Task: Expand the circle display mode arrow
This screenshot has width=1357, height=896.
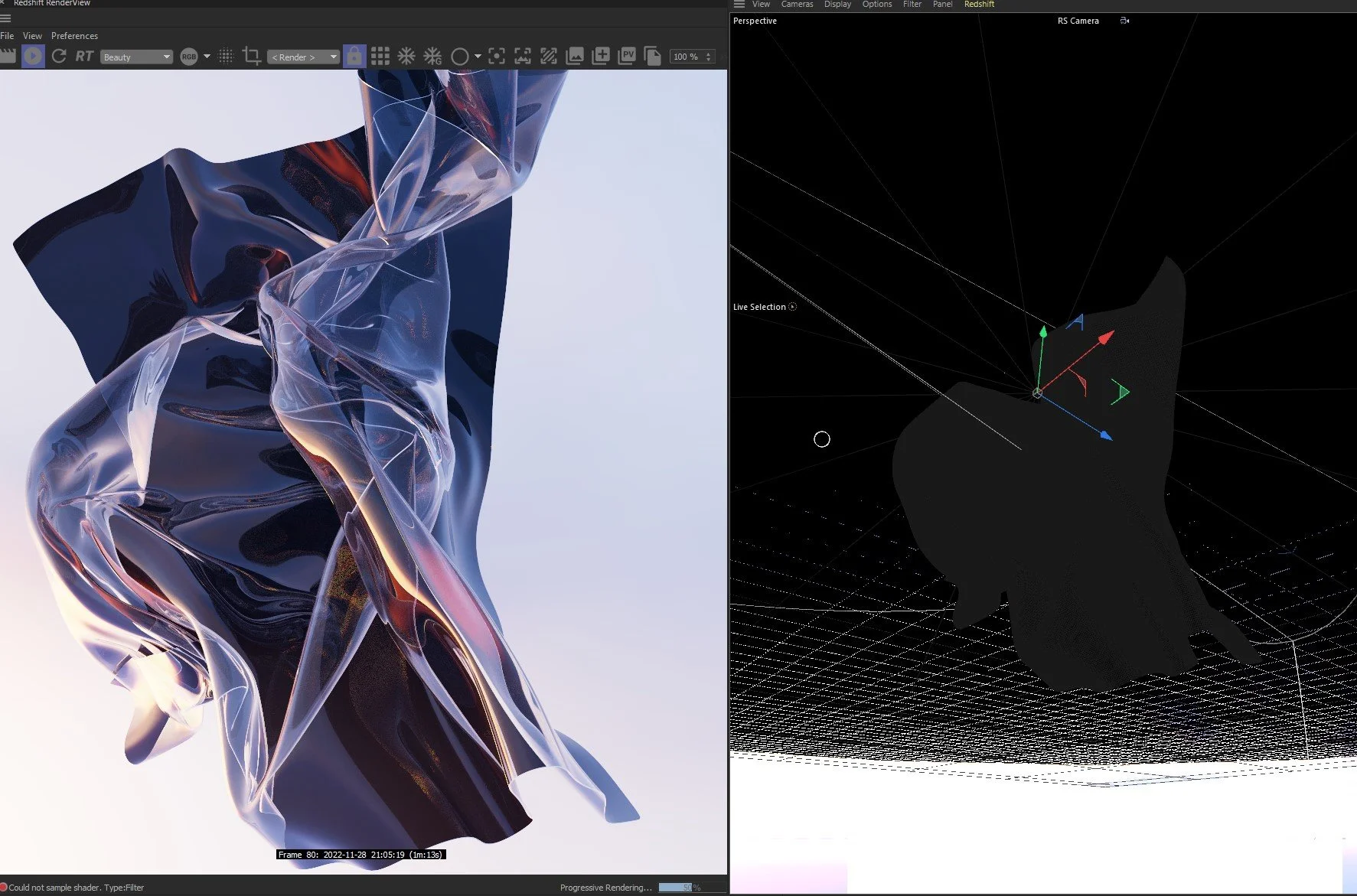Action: coord(478,56)
